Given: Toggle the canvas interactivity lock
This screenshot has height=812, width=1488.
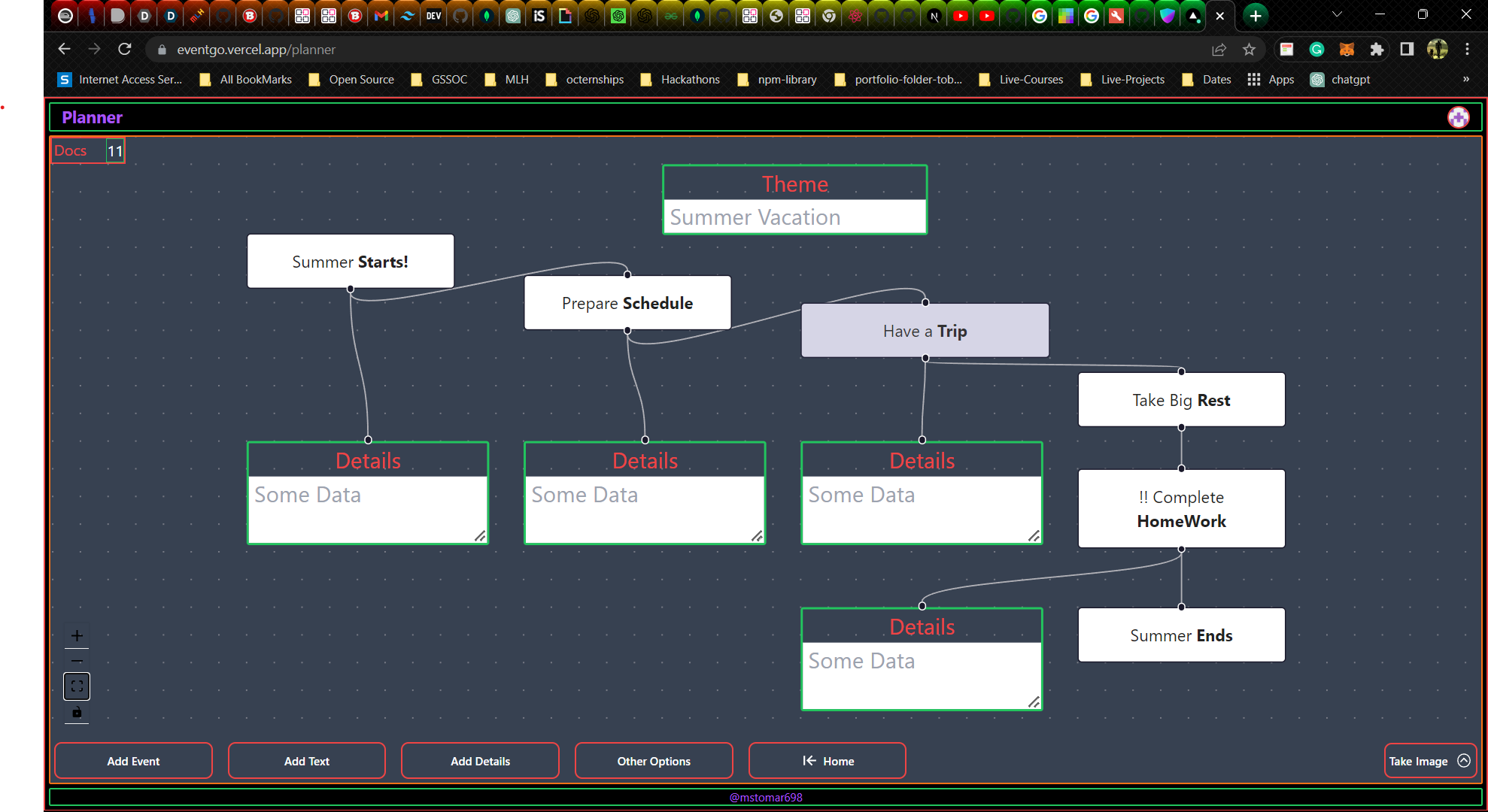Looking at the screenshot, I should pos(77,712).
